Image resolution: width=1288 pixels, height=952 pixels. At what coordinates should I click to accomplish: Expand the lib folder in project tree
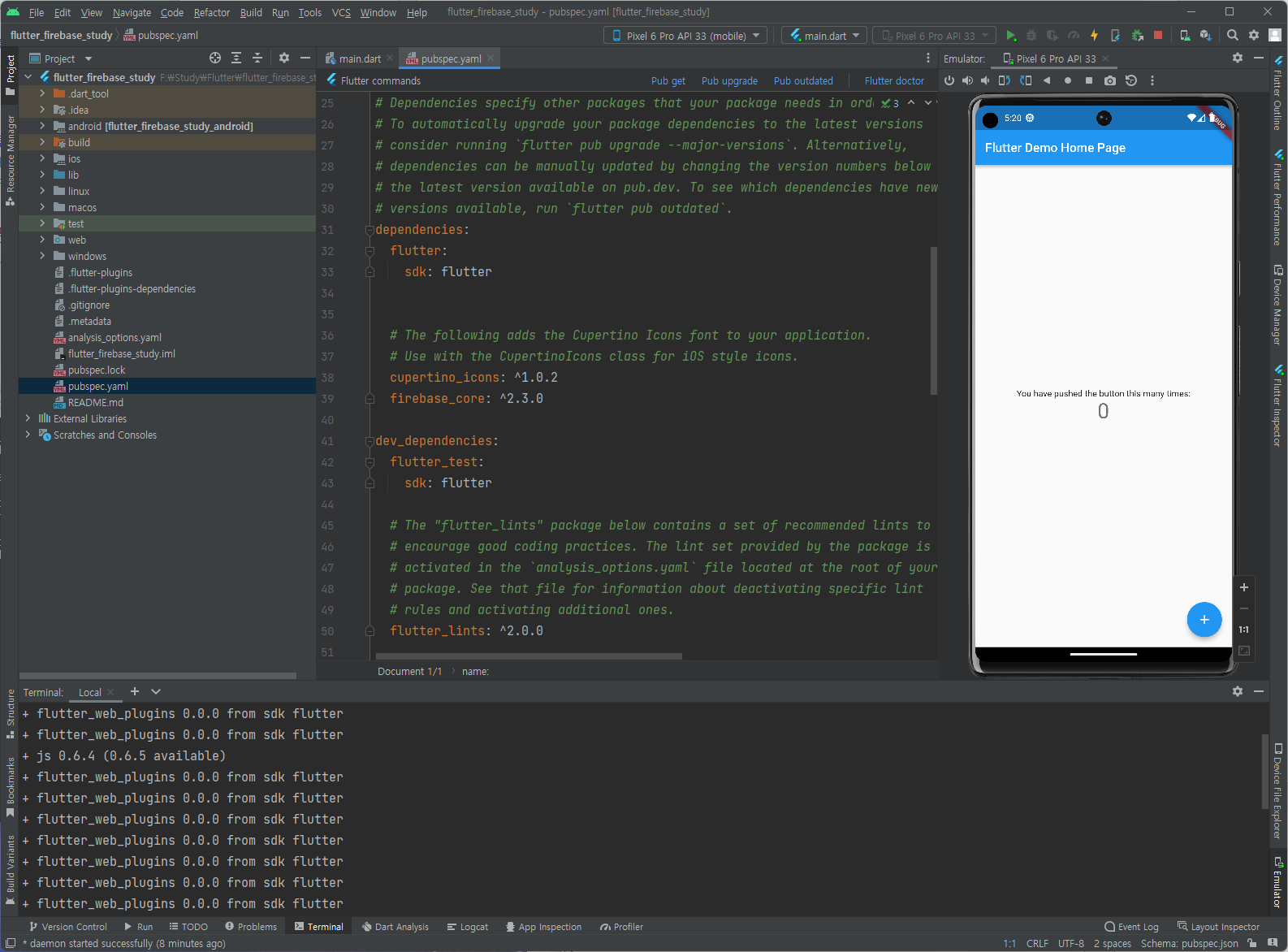coord(42,175)
